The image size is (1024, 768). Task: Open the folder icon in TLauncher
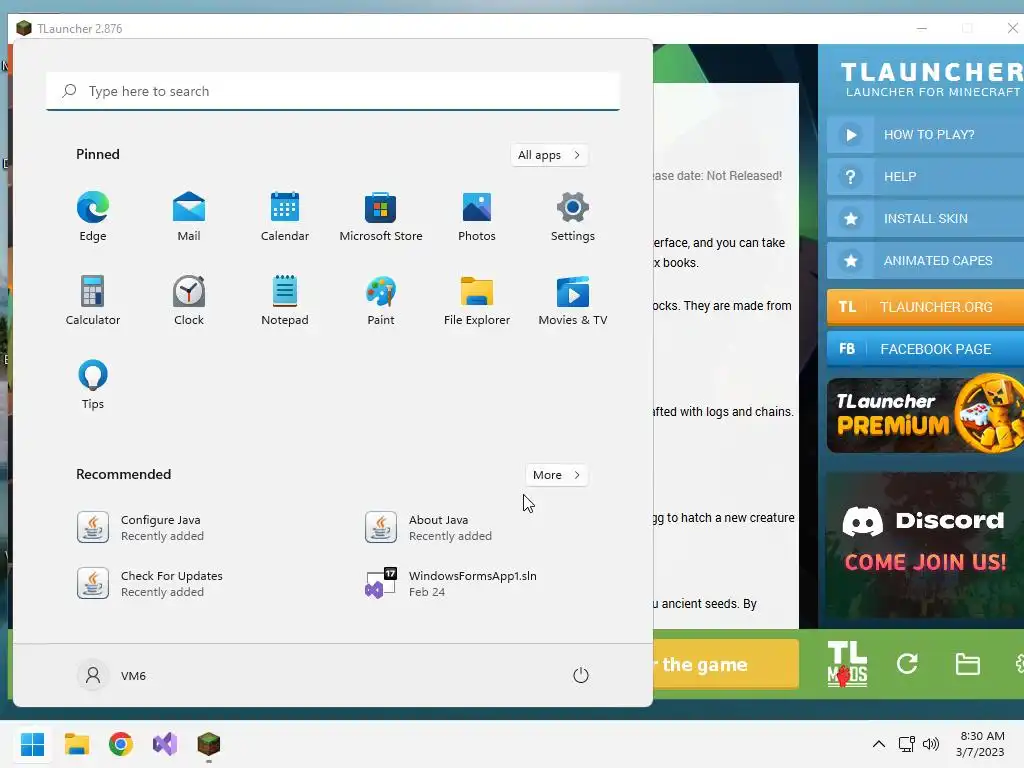point(967,664)
